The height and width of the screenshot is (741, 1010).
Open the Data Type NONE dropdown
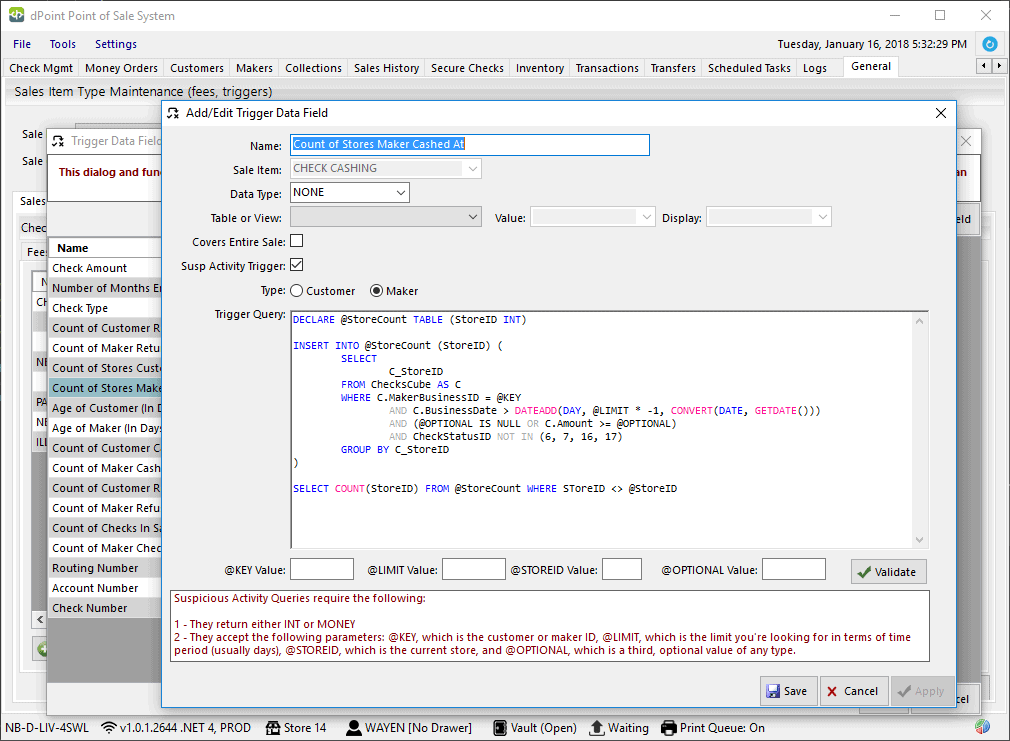click(401, 193)
